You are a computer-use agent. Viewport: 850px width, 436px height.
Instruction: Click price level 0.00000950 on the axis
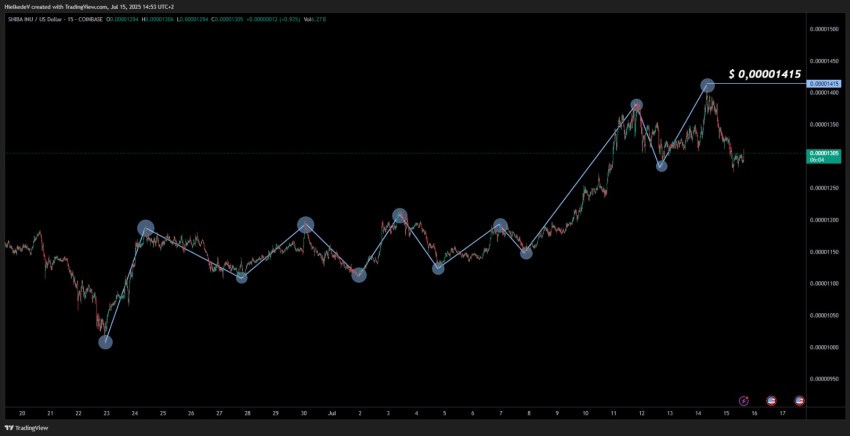pyautogui.click(x=824, y=379)
